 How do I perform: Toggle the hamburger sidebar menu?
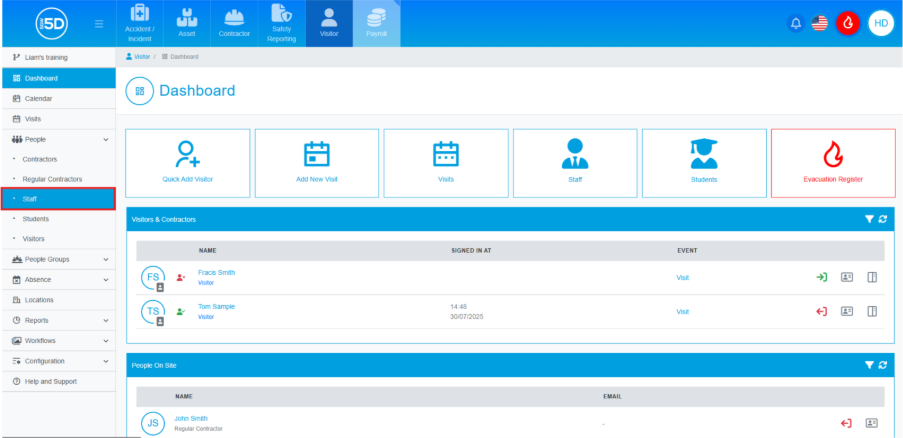(98, 23)
